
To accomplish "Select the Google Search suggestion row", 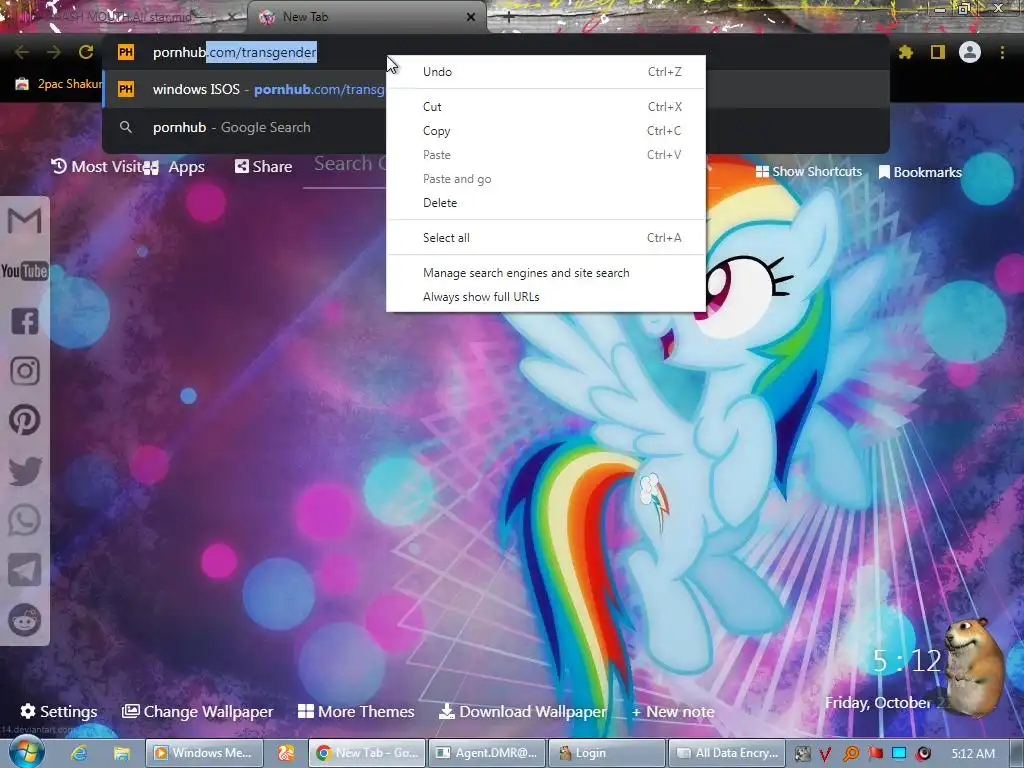I will tap(245, 127).
